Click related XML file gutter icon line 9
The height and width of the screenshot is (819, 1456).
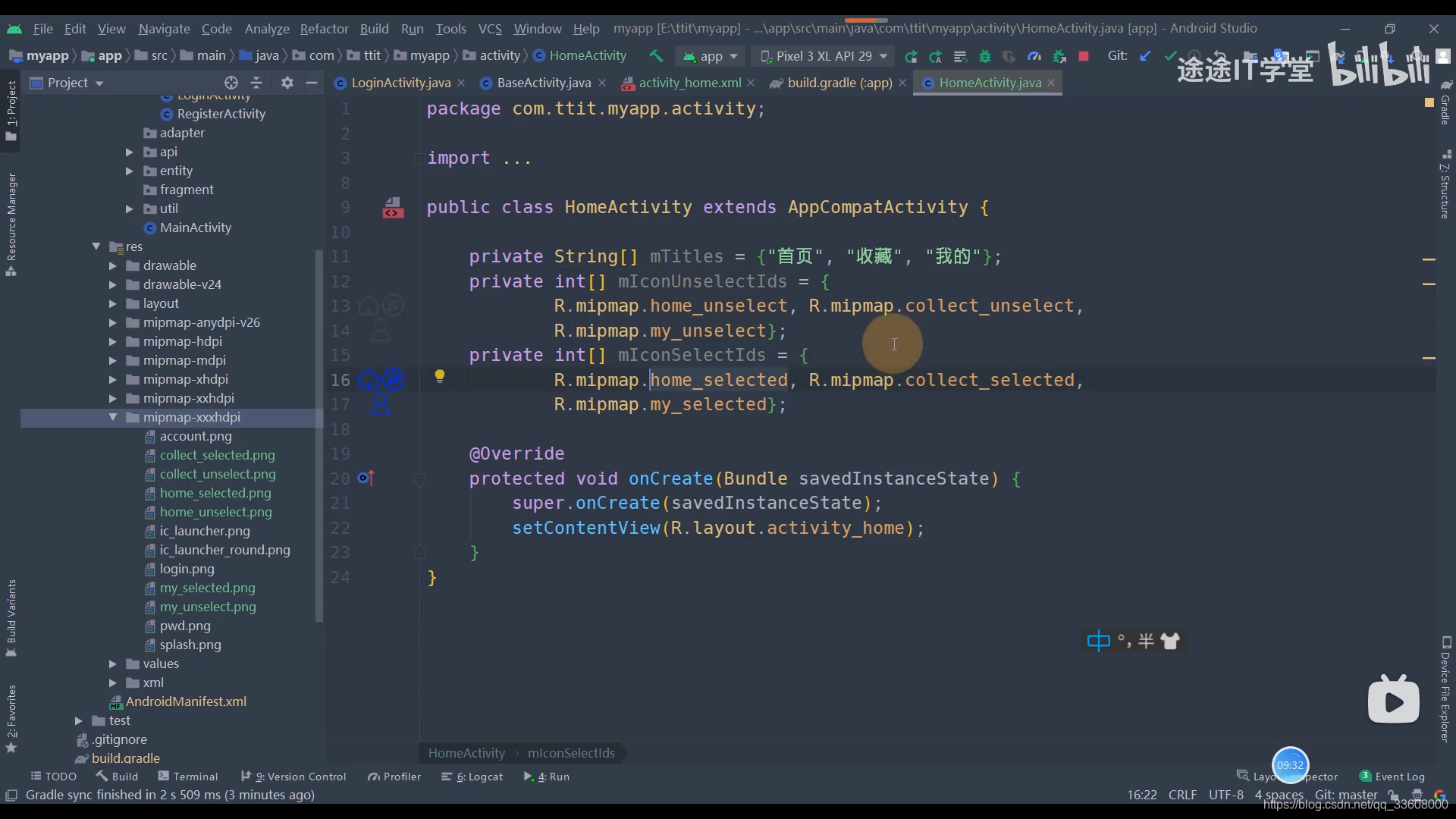[393, 207]
